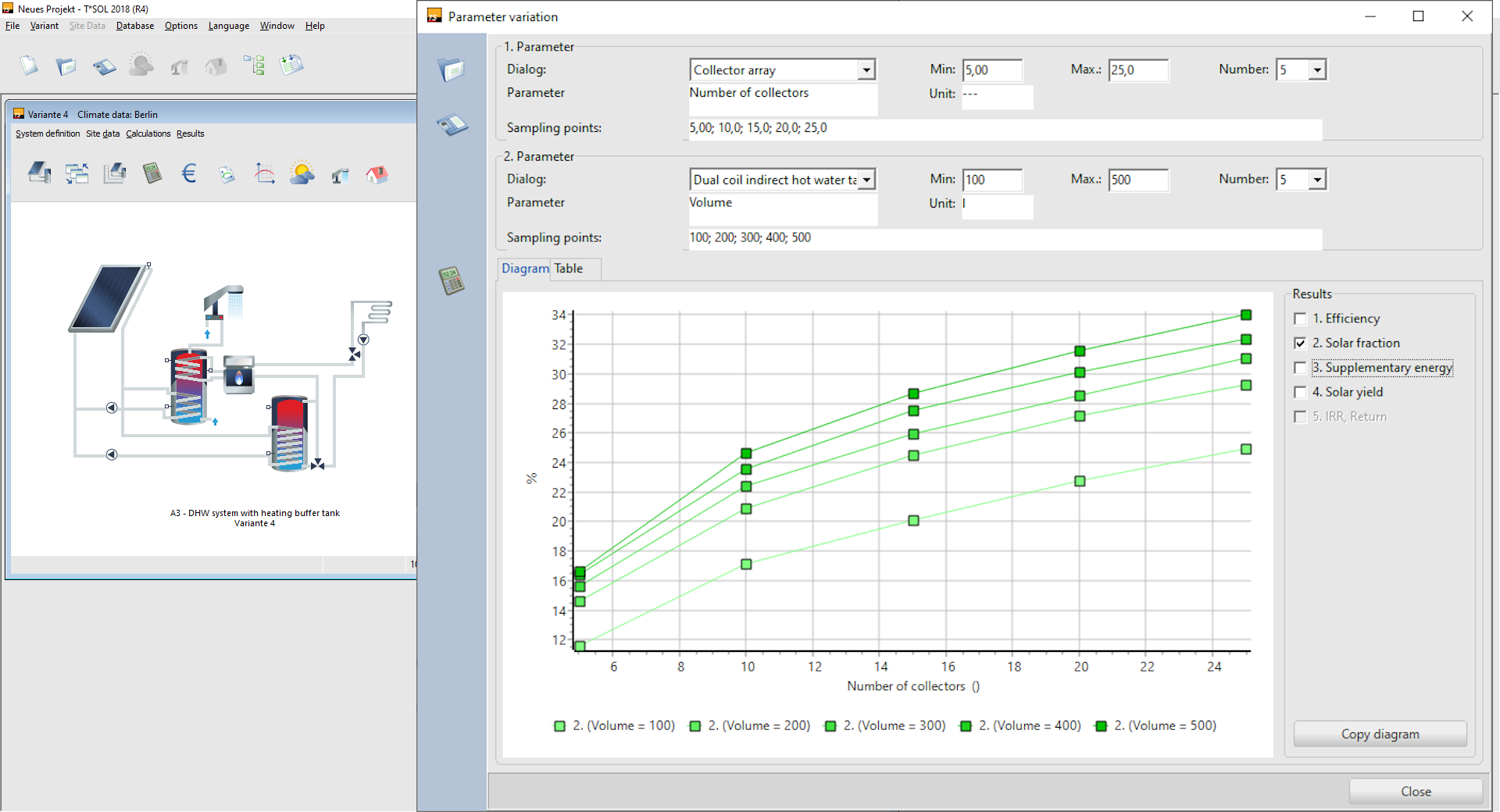
Task: Uncheck the Solar fraction checkbox
Action: (1300, 344)
